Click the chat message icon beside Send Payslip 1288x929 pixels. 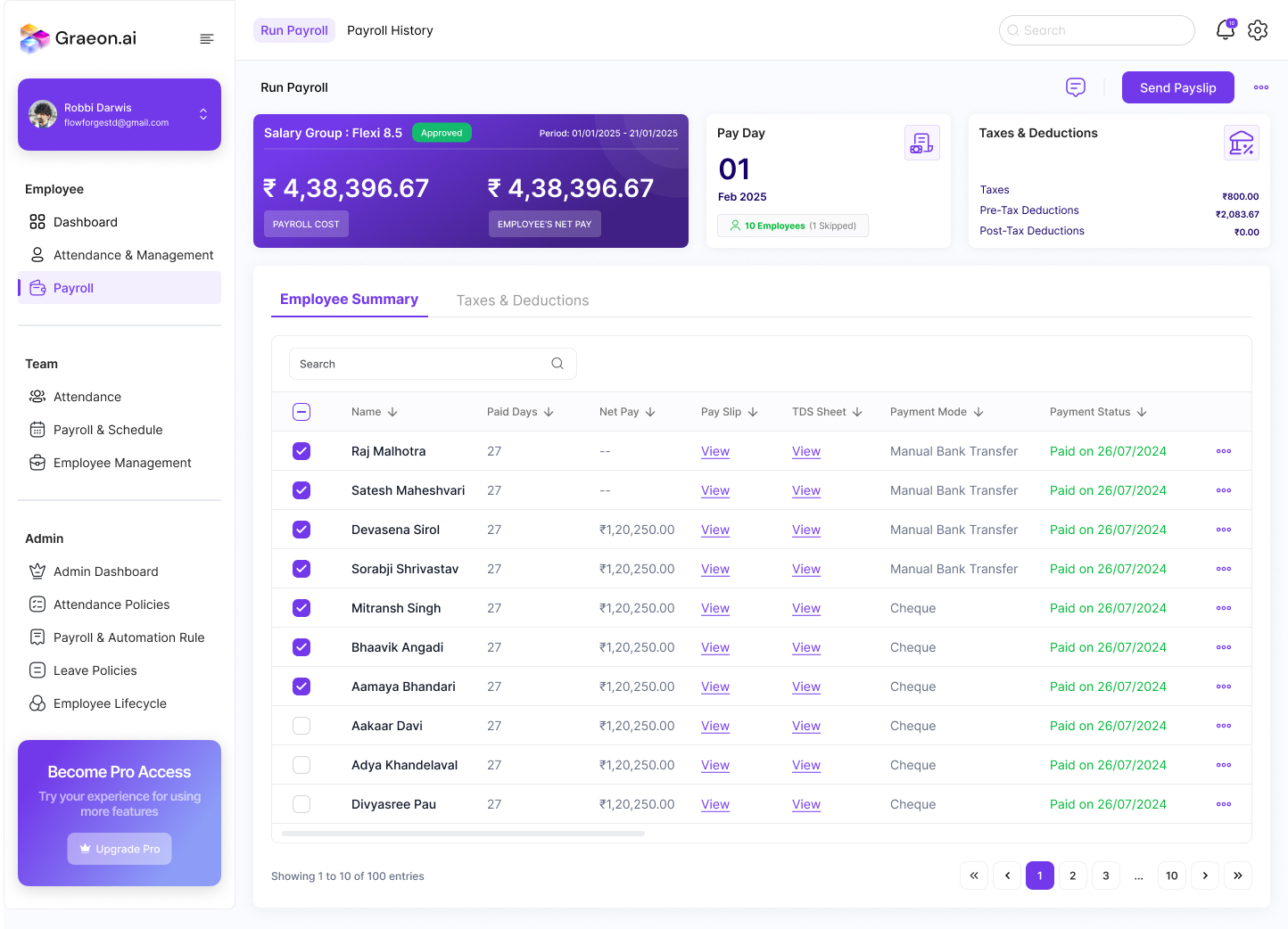point(1076,87)
